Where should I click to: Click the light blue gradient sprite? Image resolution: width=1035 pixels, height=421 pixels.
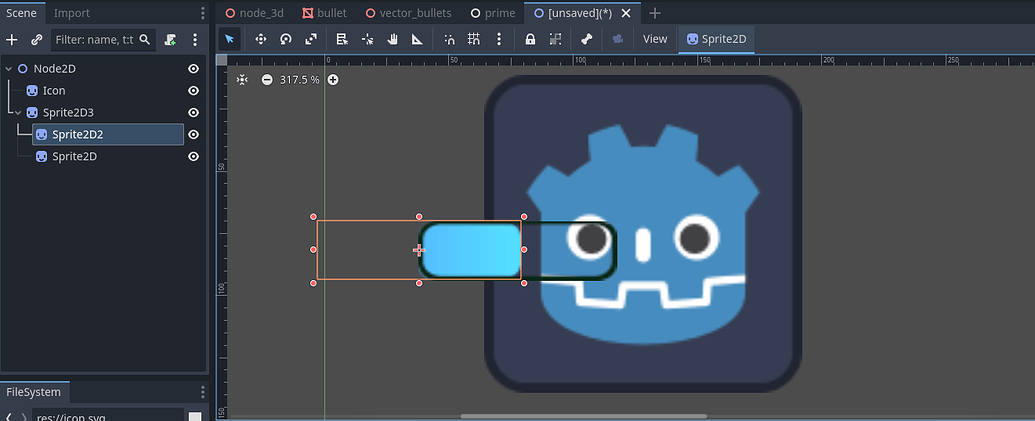point(471,250)
